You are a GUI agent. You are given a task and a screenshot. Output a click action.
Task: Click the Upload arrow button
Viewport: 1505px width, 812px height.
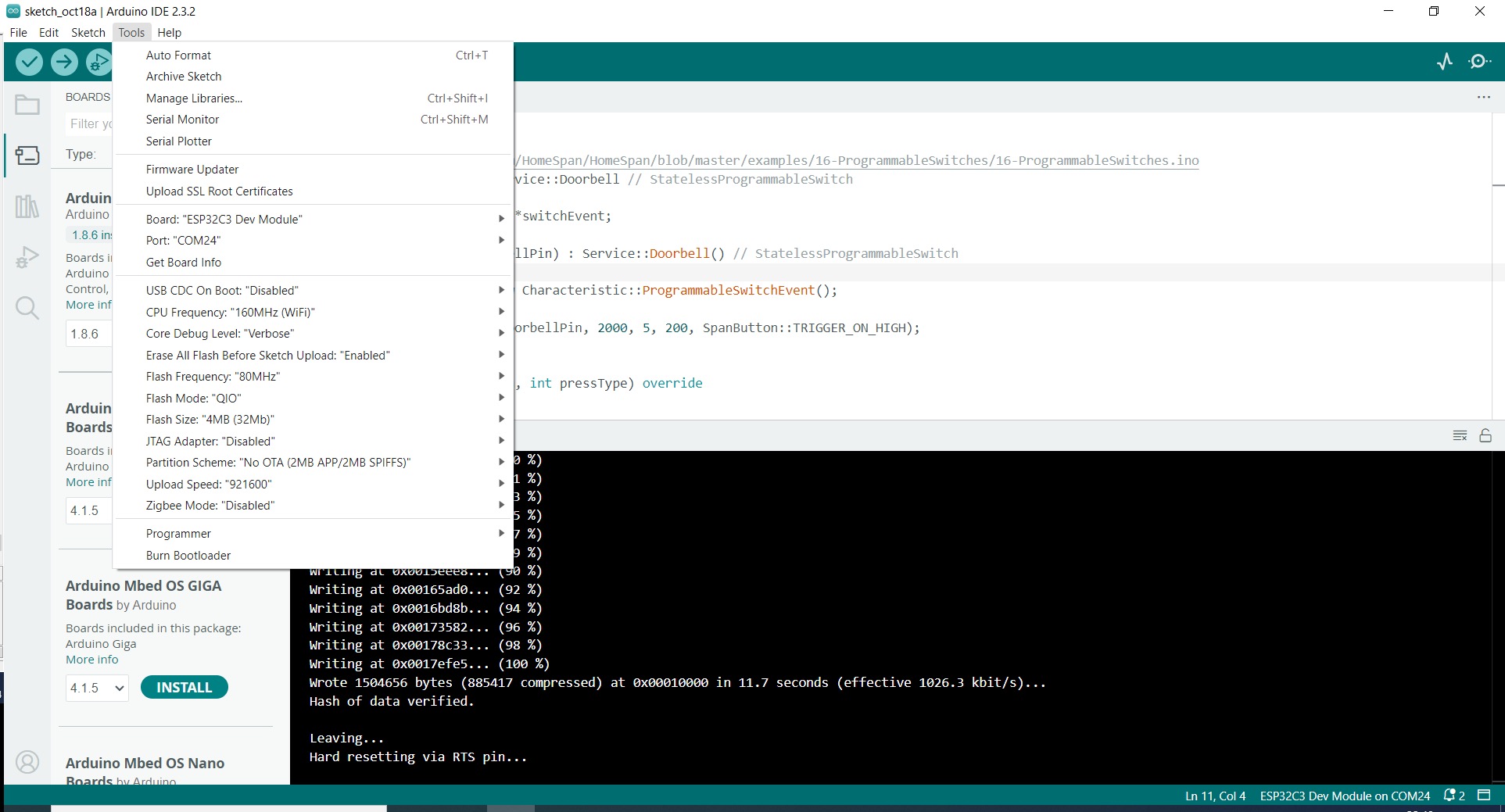64,62
